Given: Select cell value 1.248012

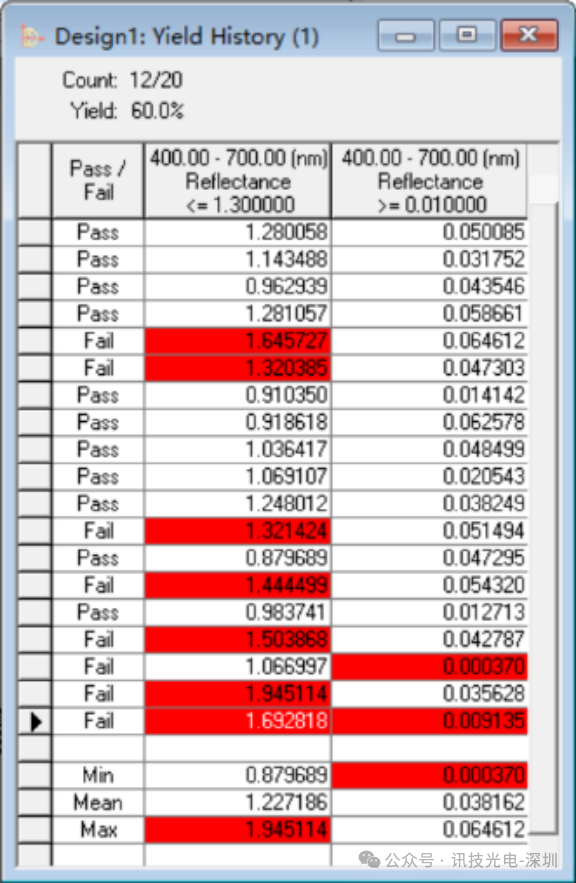Looking at the screenshot, I should 238,503.
